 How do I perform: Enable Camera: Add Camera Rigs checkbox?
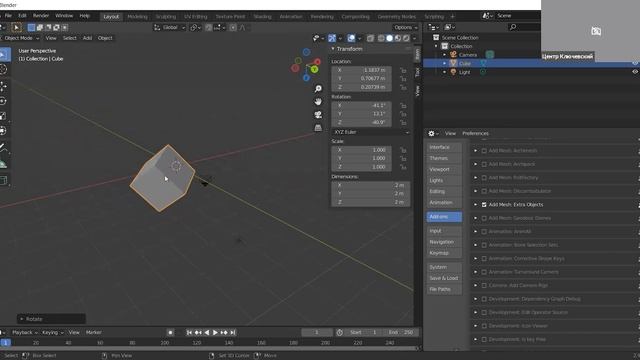(x=484, y=285)
